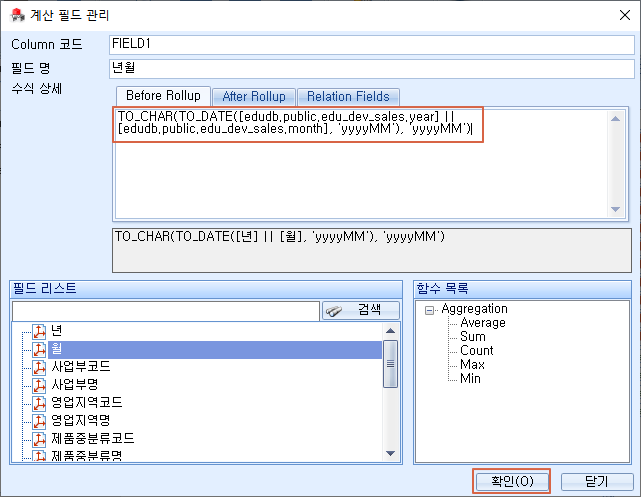Image resolution: width=641 pixels, height=497 pixels.
Task: Select the 영업지역명 field
Action: coord(81,421)
